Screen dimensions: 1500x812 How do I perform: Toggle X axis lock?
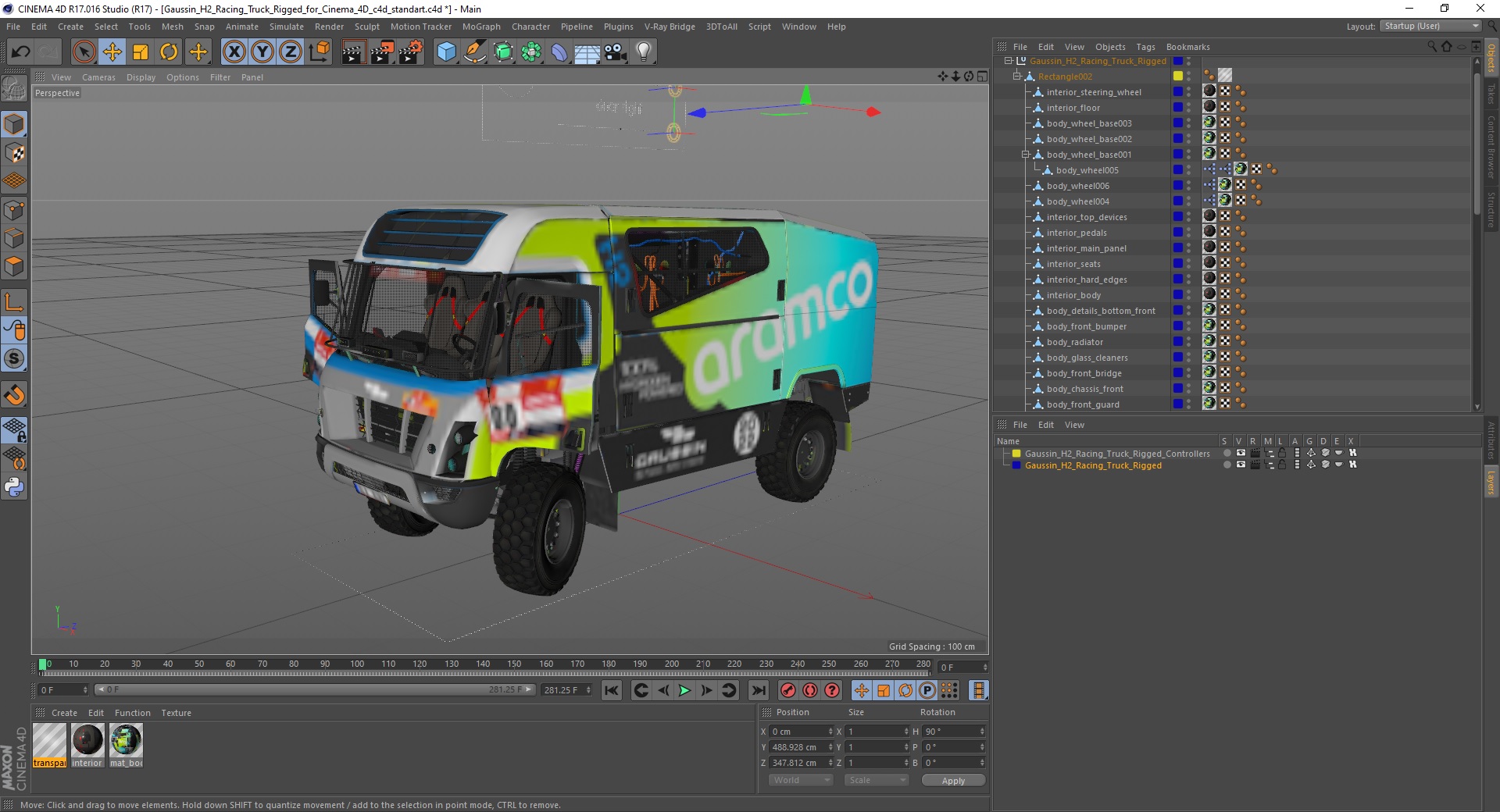pos(234,52)
